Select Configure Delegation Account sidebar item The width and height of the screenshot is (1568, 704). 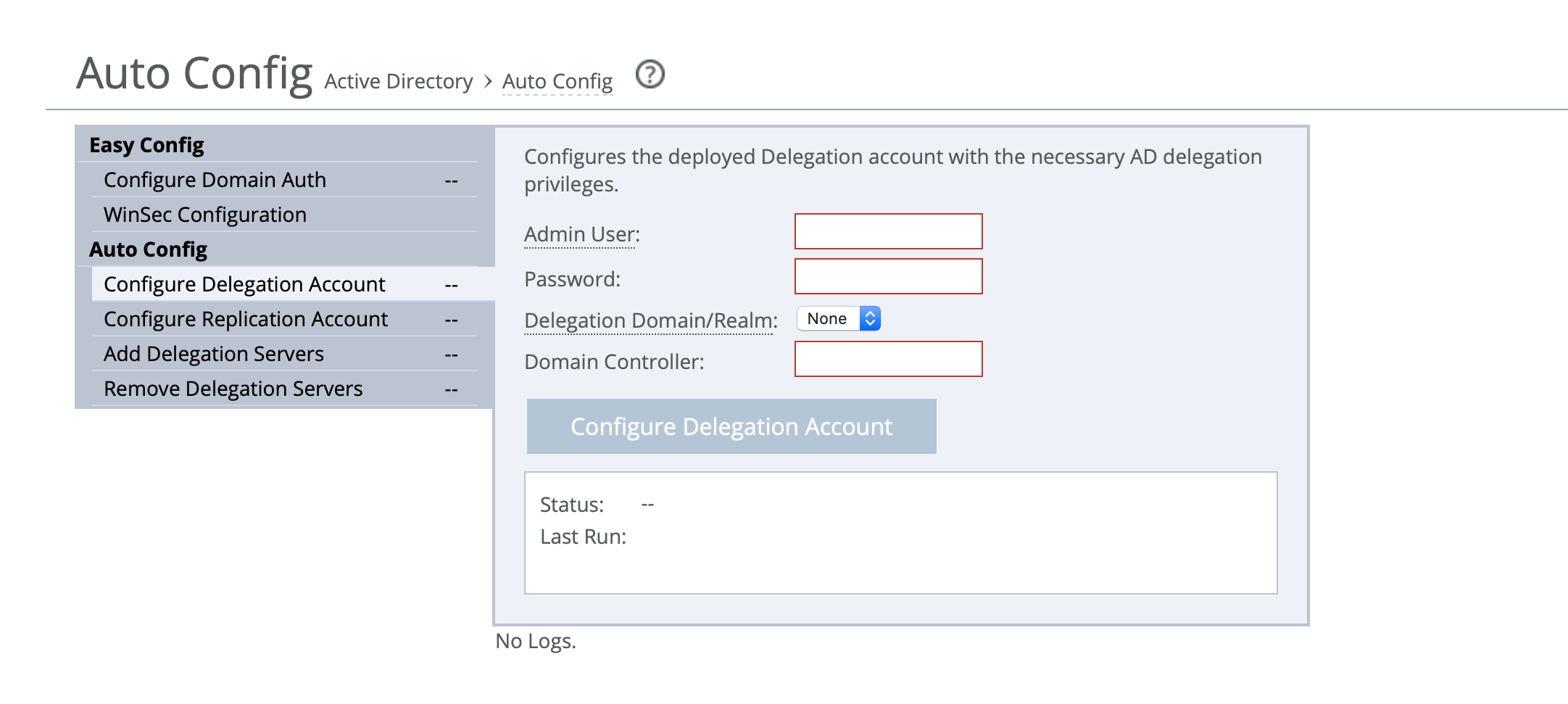point(244,284)
